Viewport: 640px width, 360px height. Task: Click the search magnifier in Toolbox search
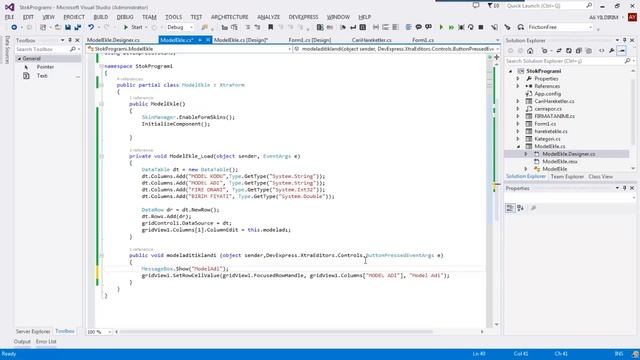tap(73, 49)
